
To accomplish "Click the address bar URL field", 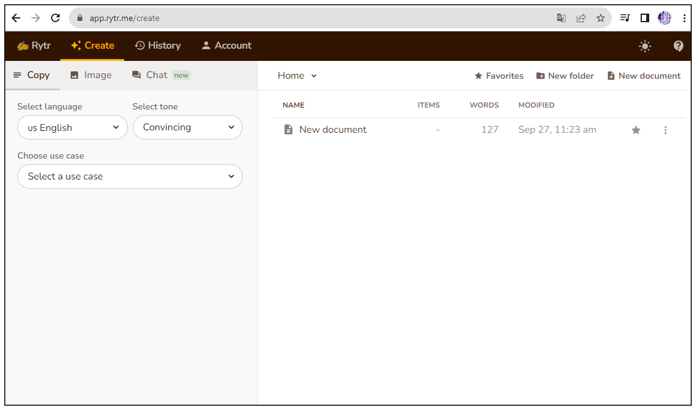I will [300, 18].
